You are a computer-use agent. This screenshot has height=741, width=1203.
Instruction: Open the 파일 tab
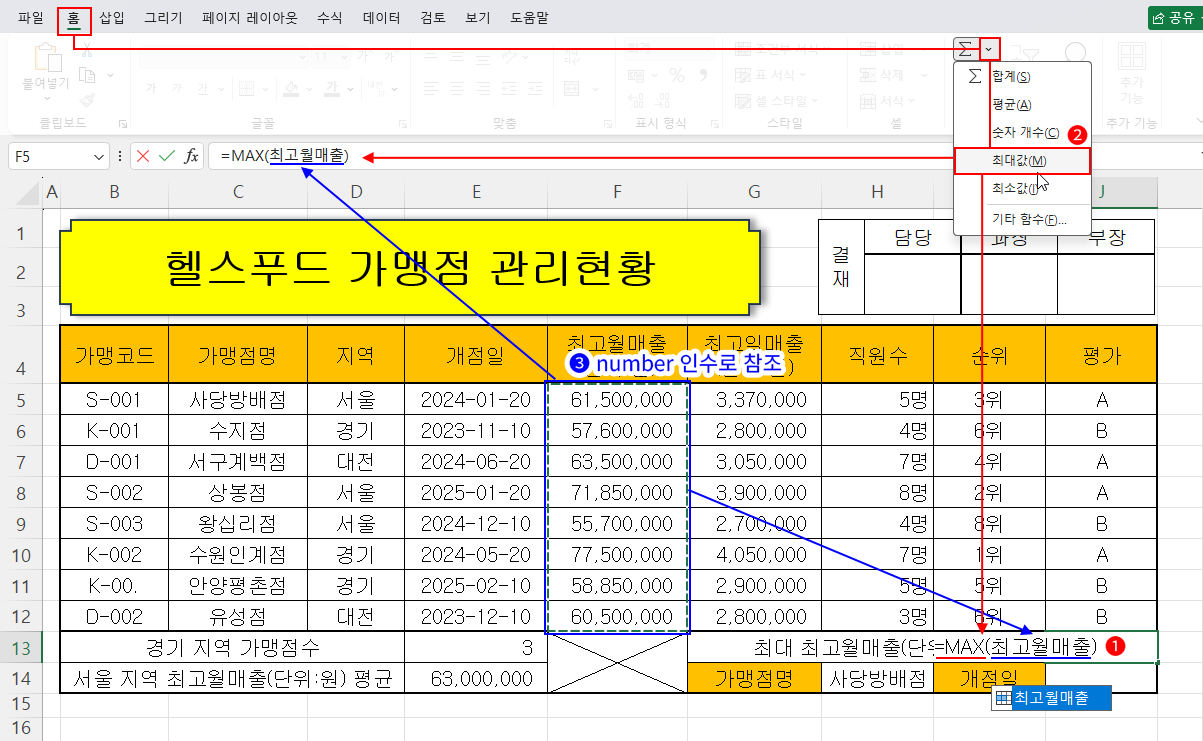tap(31, 18)
